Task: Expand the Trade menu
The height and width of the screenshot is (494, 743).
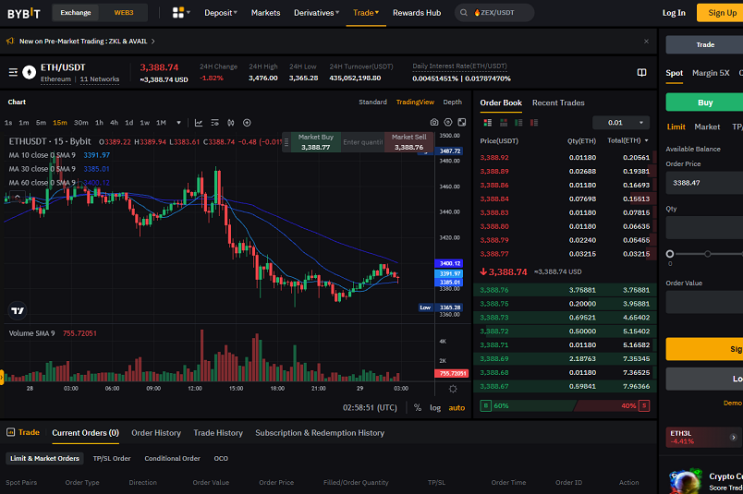Action: pyautogui.click(x=365, y=13)
